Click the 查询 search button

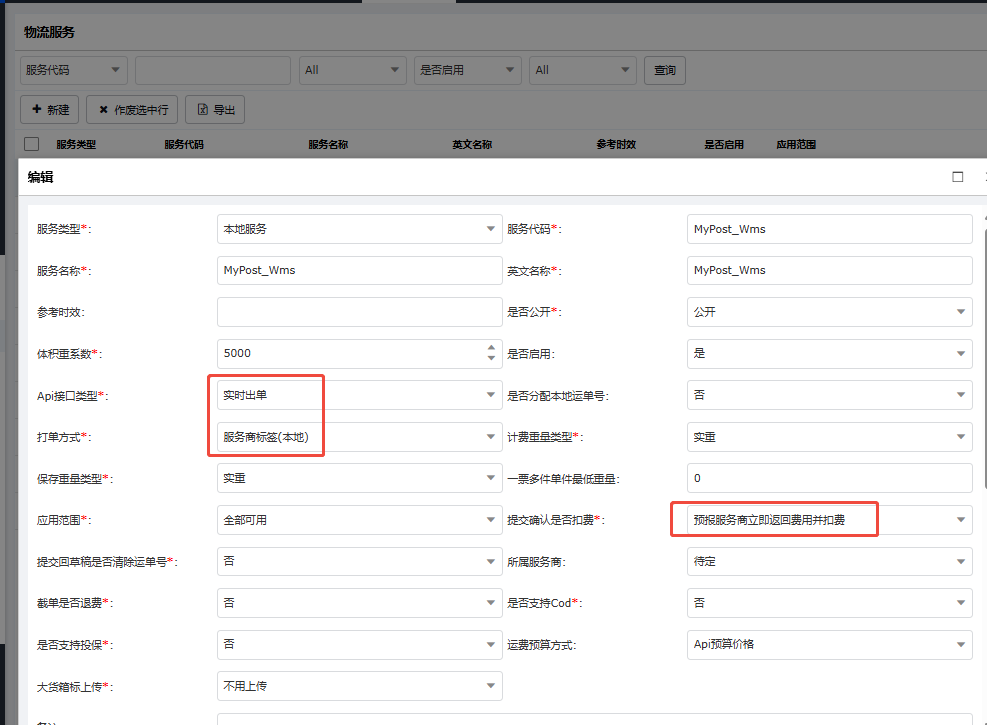click(x=665, y=70)
